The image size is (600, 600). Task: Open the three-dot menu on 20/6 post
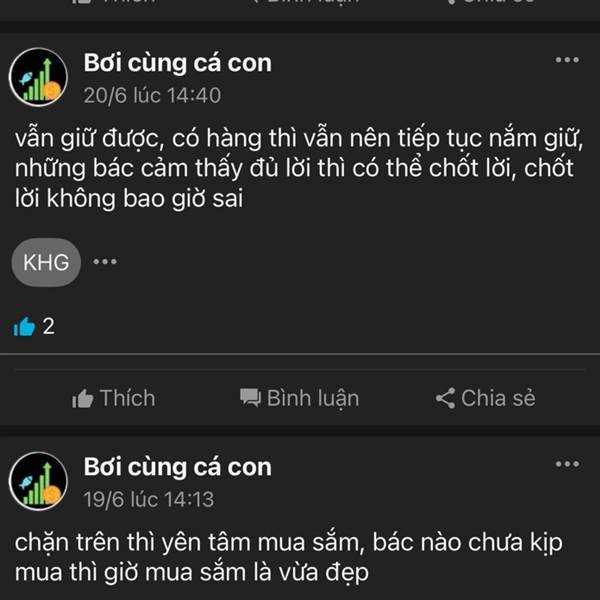click(x=567, y=60)
